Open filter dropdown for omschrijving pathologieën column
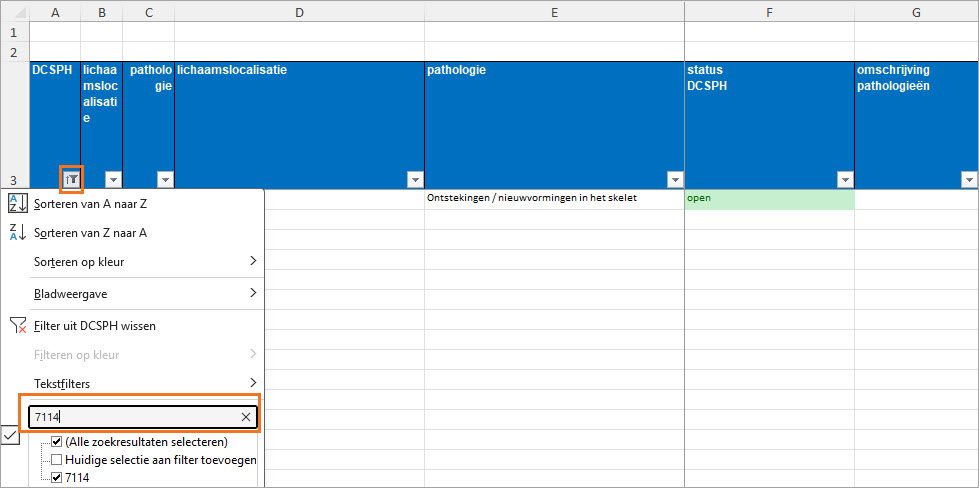The width and height of the screenshot is (979, 488). click(968, 180)
